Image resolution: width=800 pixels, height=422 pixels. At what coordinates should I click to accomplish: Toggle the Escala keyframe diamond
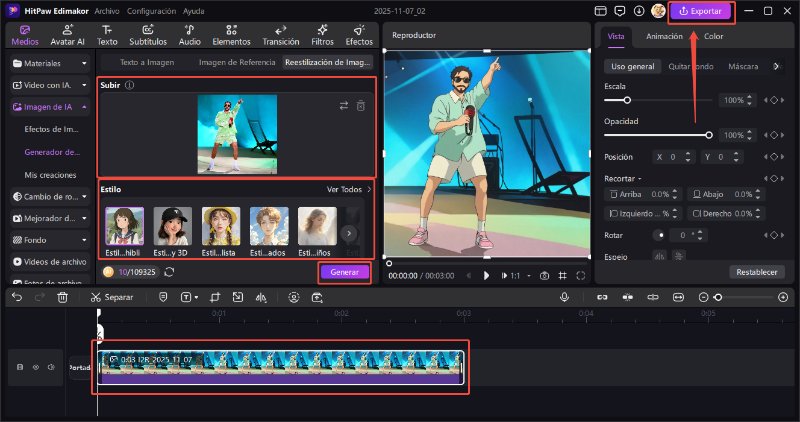(772, 101)
